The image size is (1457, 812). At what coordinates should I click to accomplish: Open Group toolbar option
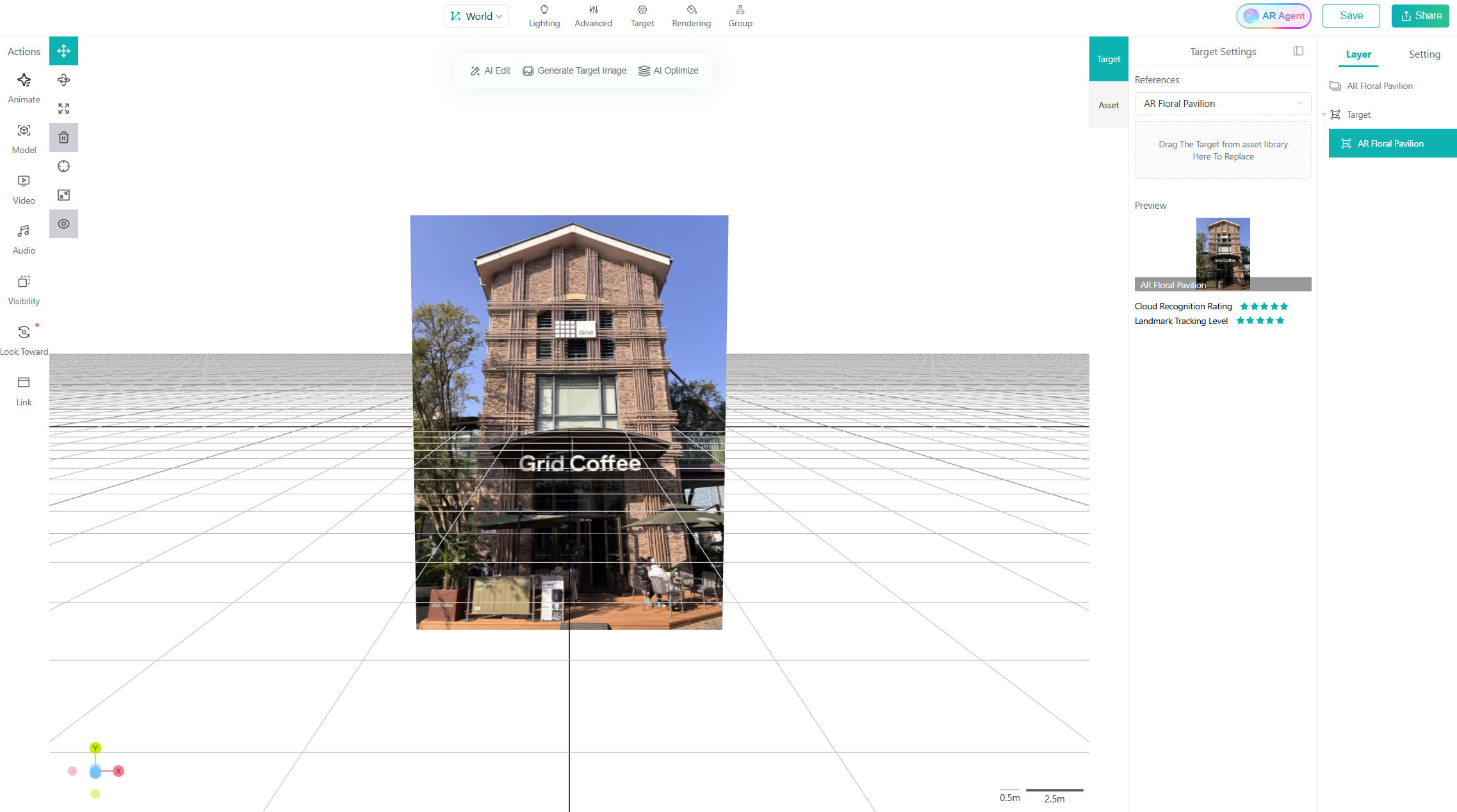tap(740, 16)
